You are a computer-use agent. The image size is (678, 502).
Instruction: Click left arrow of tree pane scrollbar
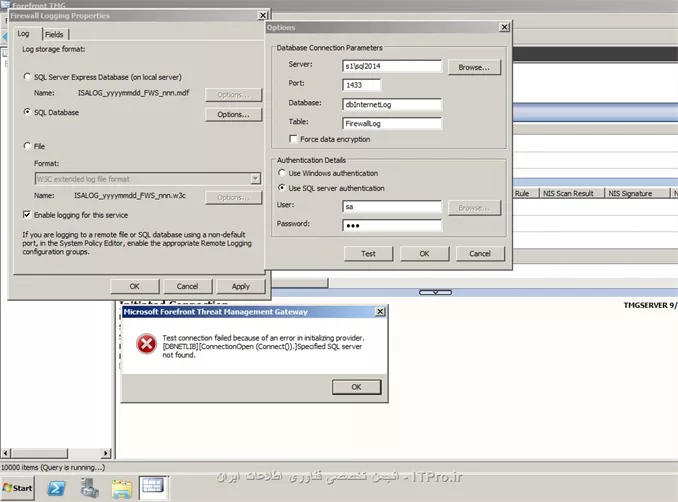pyautogui.click(x=6, y=453)
